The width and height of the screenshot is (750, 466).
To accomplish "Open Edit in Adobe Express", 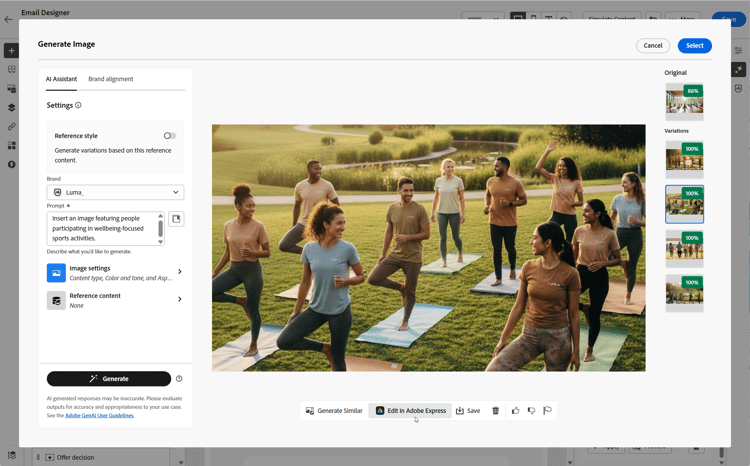I will (410, 411).
